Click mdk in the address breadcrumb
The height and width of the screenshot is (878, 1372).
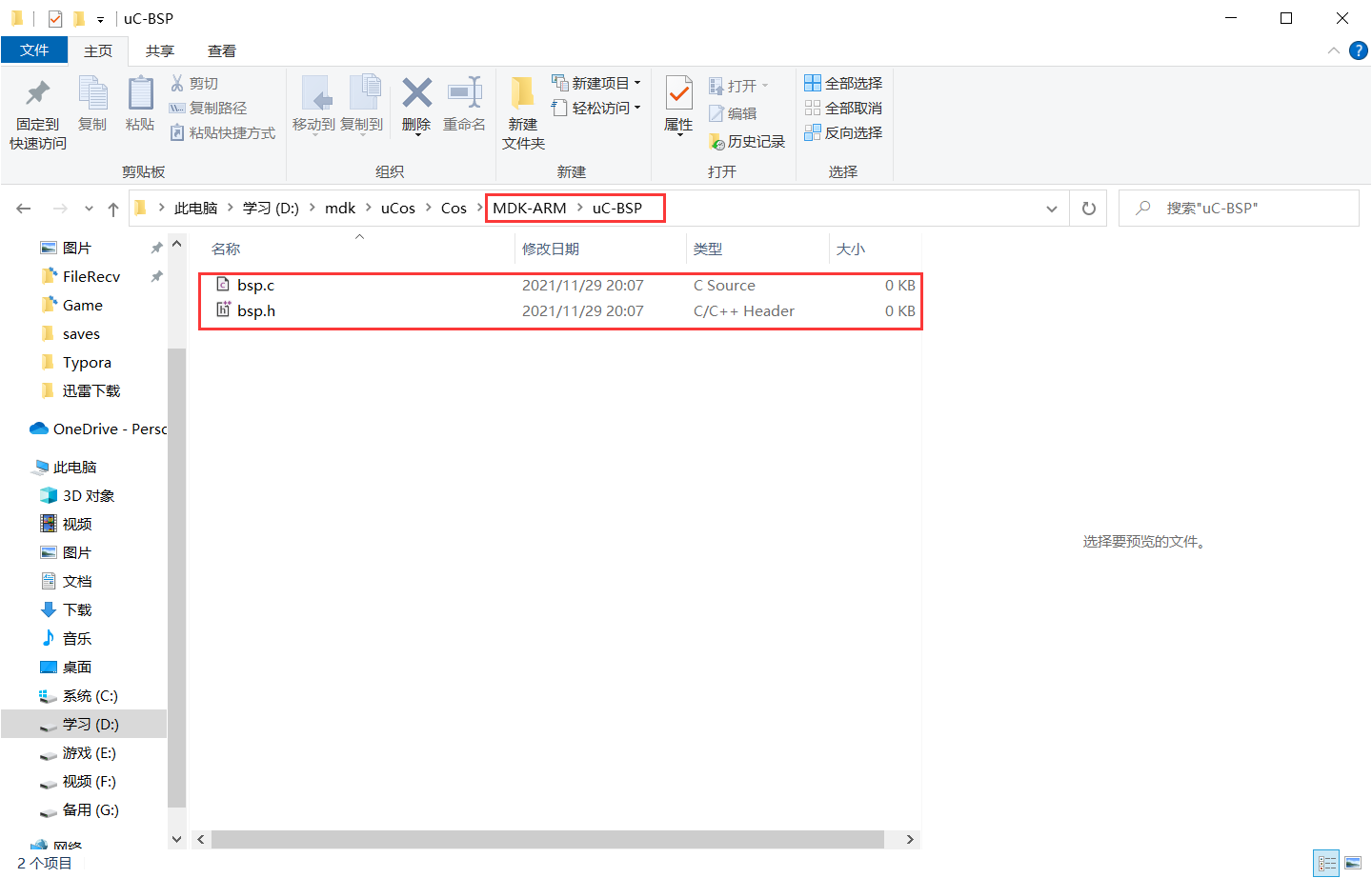tap(340, 209)
